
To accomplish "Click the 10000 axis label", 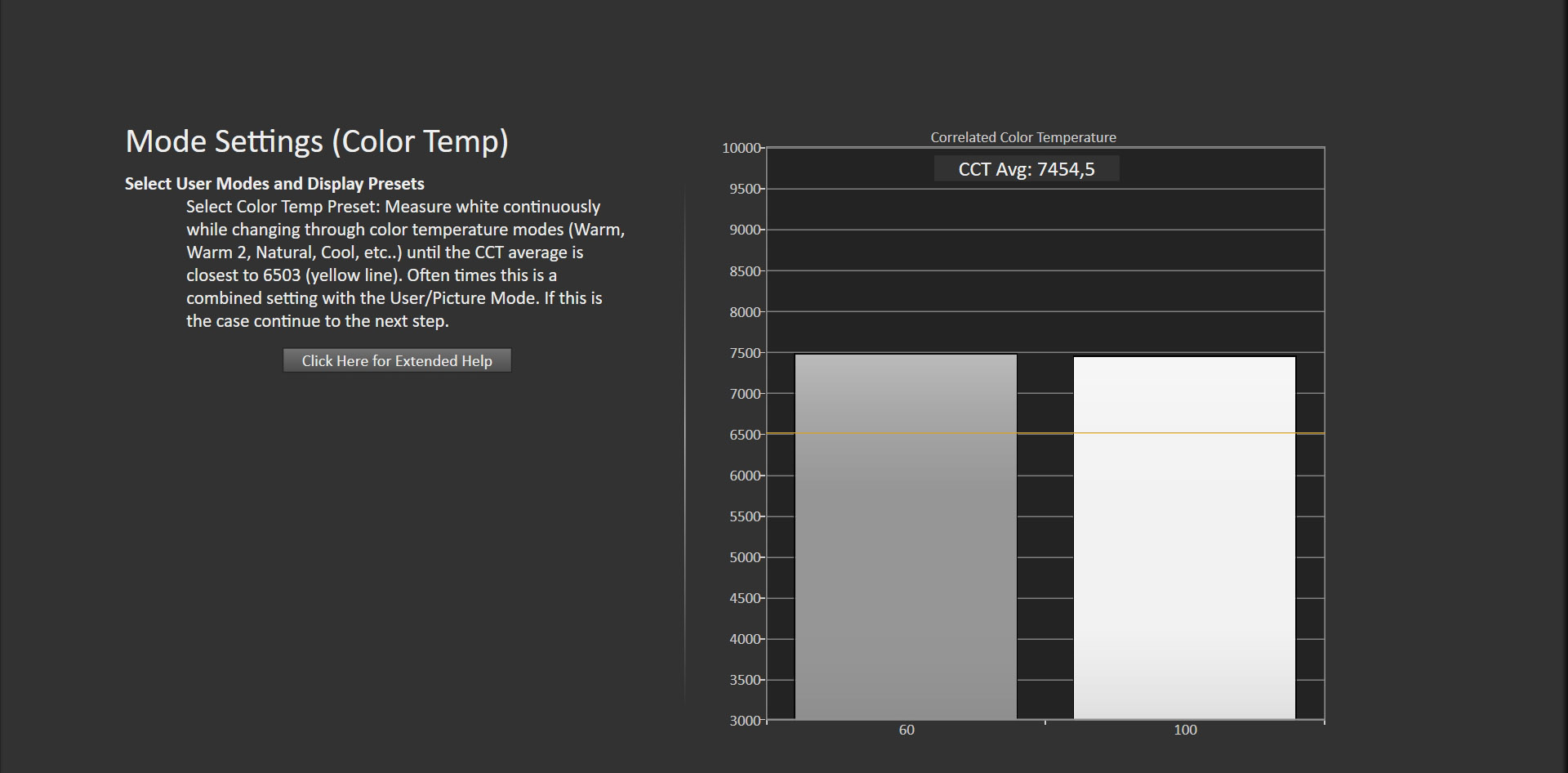I will click(x=742, y=148).
